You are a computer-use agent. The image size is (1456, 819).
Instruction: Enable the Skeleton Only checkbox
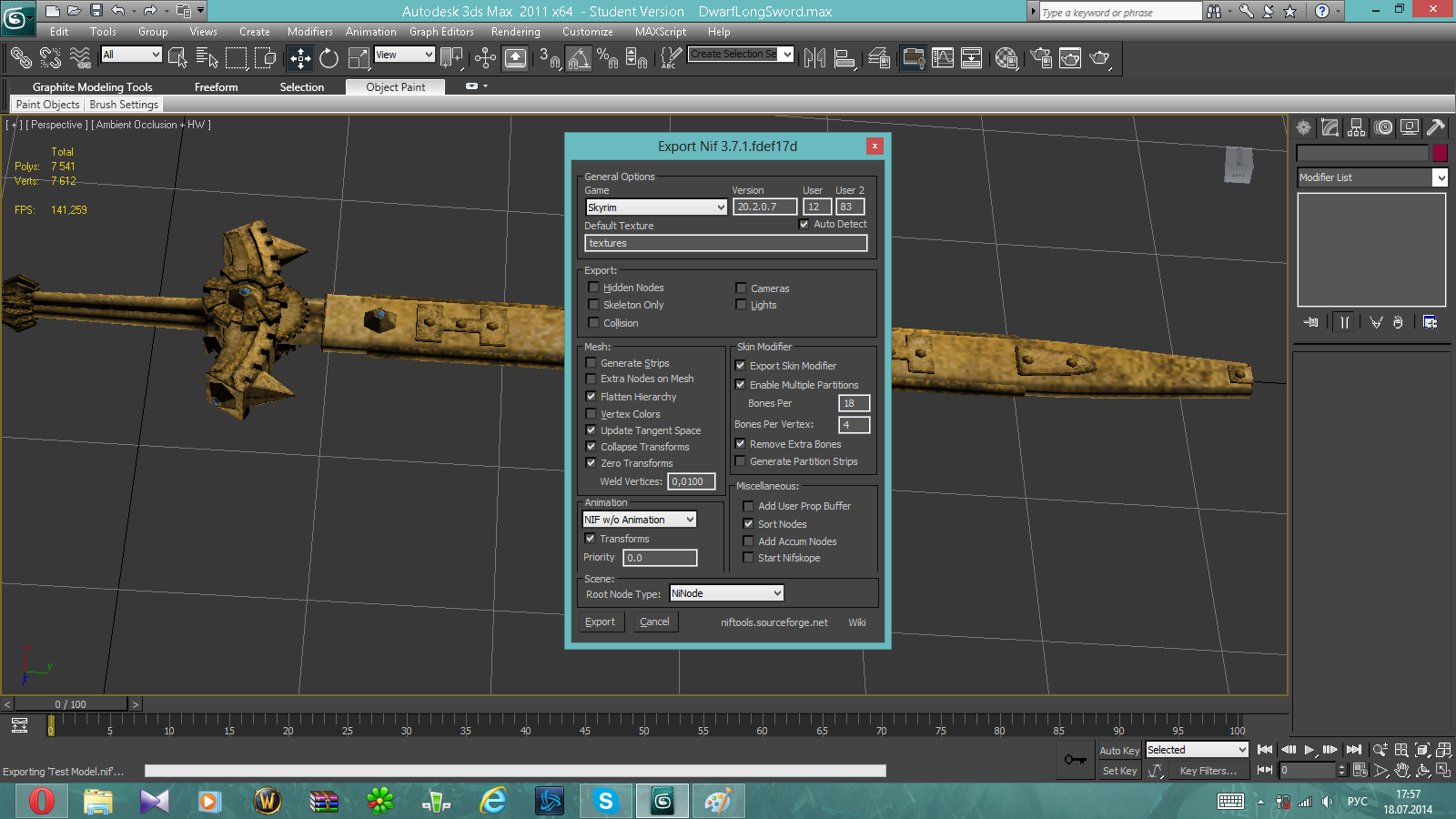click(x=593, y=305)
